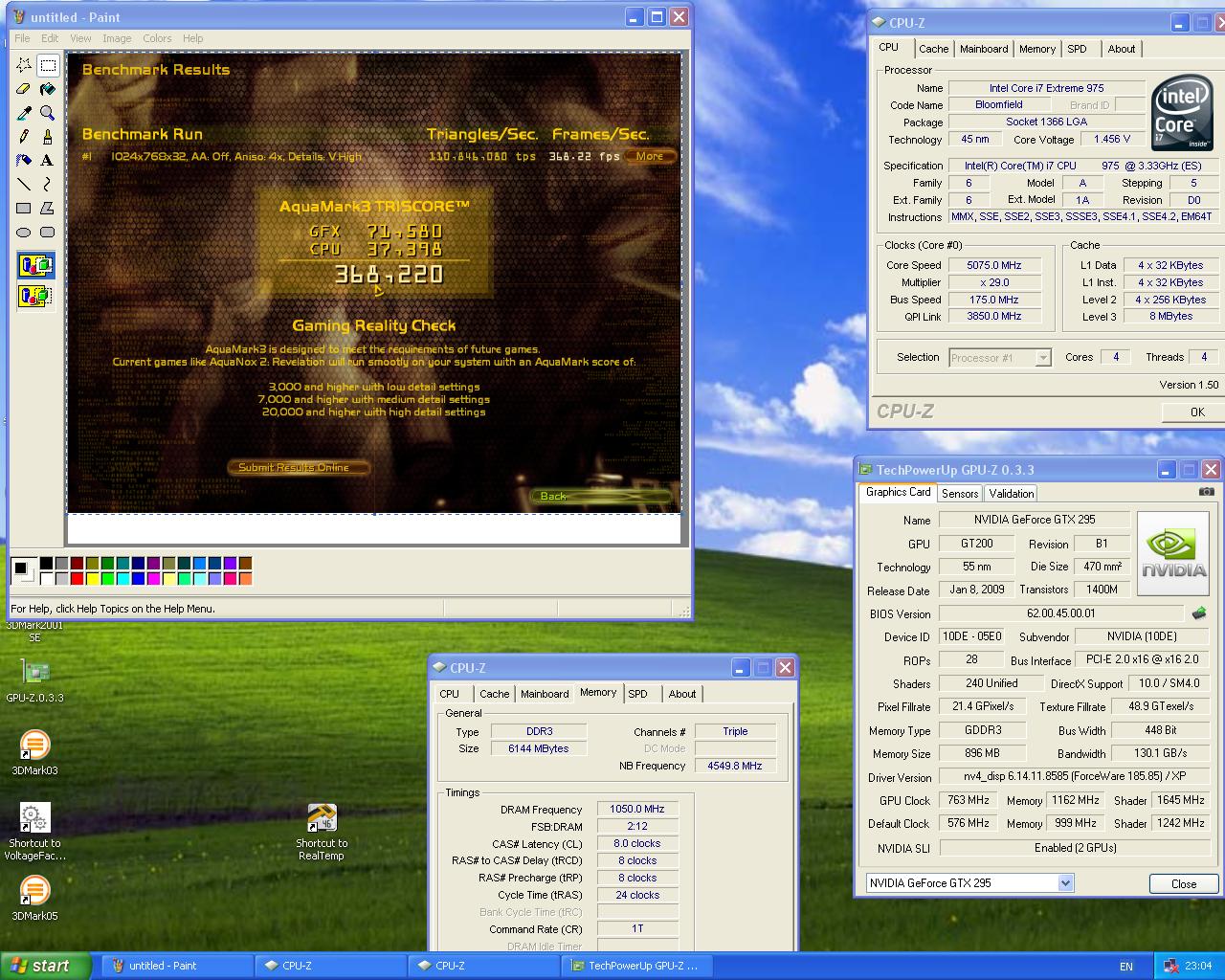Click the DRAM Frequency value 1050.0 MHz

[x=637, y=809]
